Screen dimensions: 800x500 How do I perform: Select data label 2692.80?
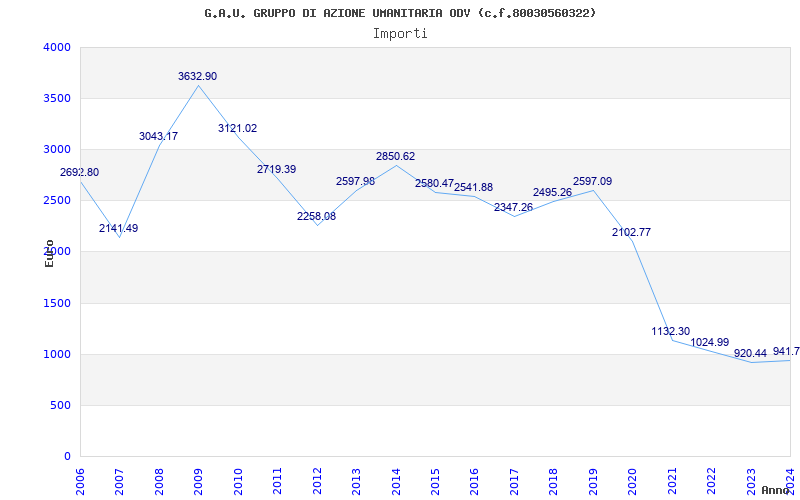[x=80, y=172]
